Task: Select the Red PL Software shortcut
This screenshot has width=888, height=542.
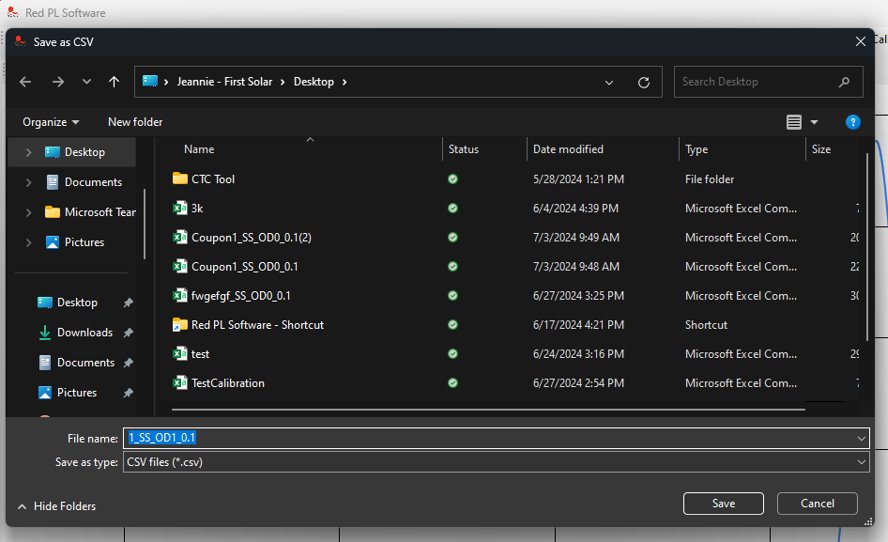Action: 257,325
